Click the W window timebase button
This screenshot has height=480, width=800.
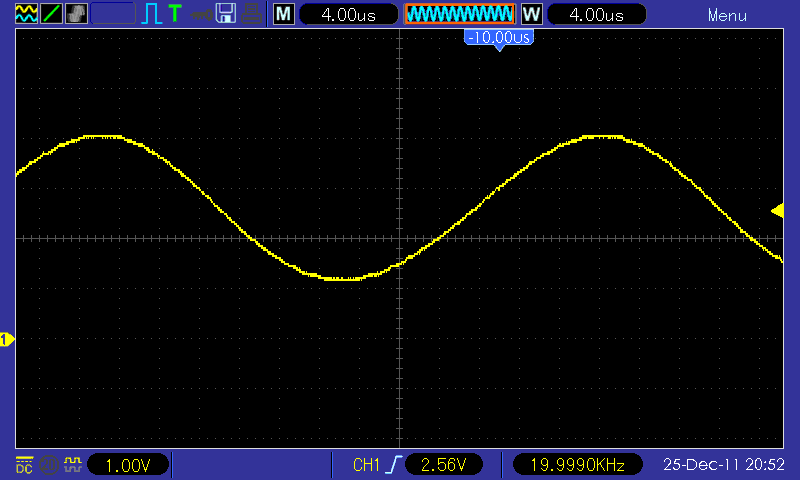pos(531,15)
